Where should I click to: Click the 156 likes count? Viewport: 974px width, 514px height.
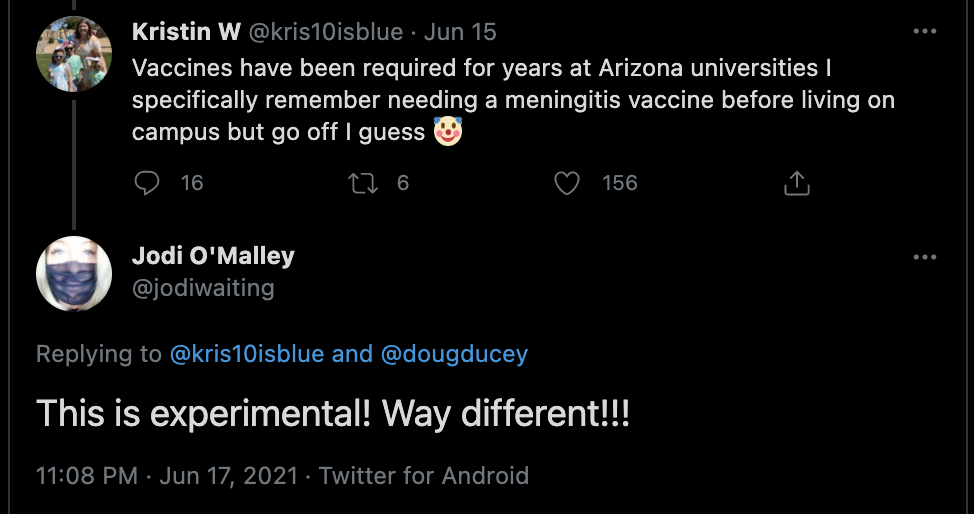tap(619, 183)
